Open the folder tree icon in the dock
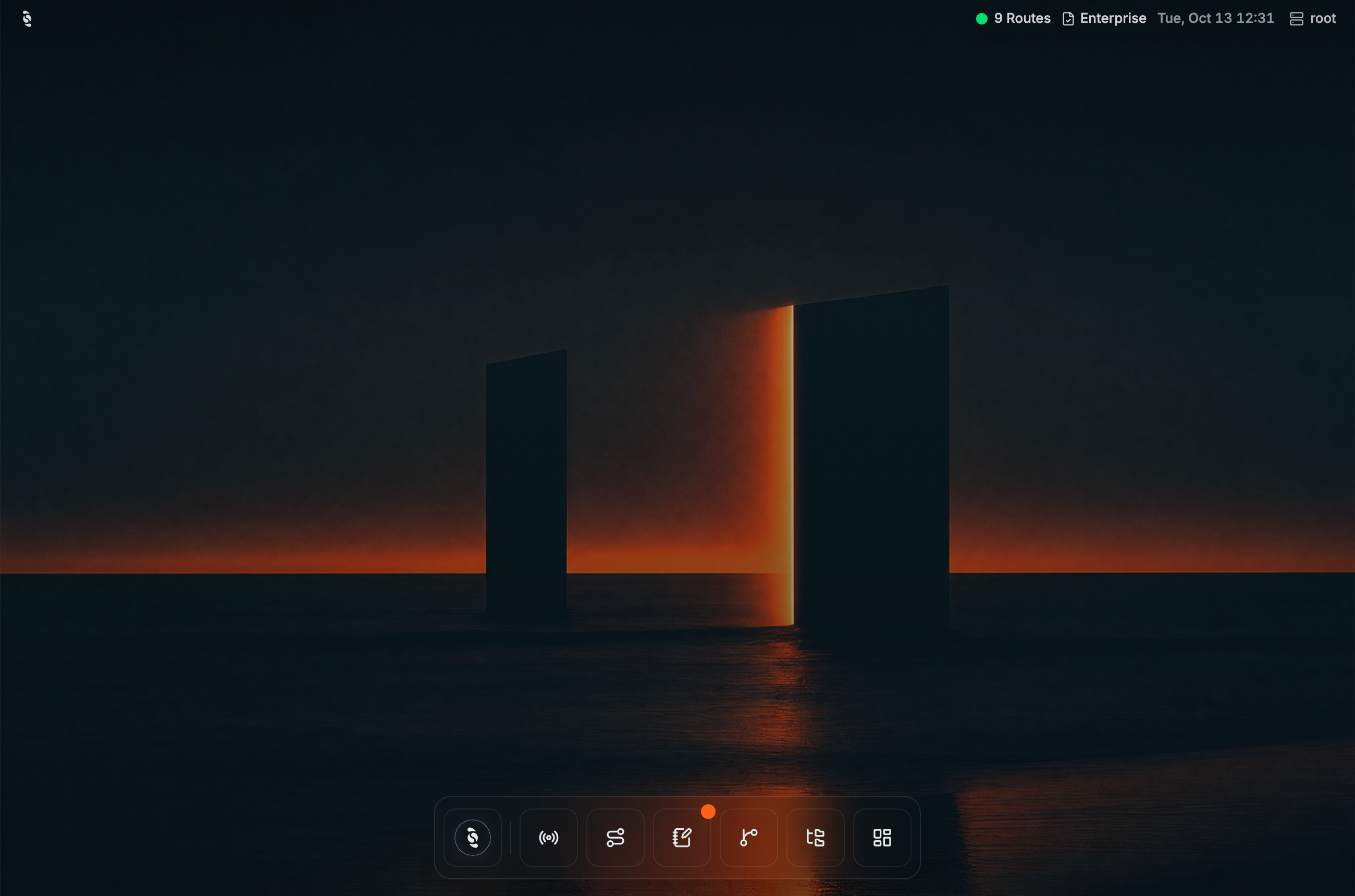This screenshot has width=1355, height=896. pos(815,838)
